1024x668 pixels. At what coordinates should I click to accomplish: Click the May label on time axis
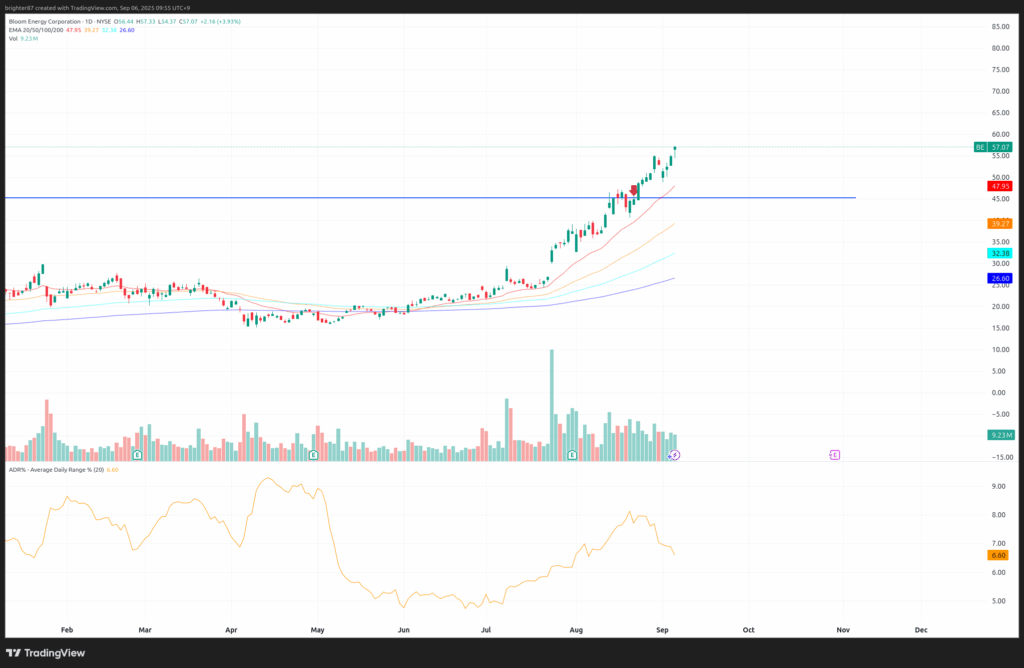pos(317,630)
